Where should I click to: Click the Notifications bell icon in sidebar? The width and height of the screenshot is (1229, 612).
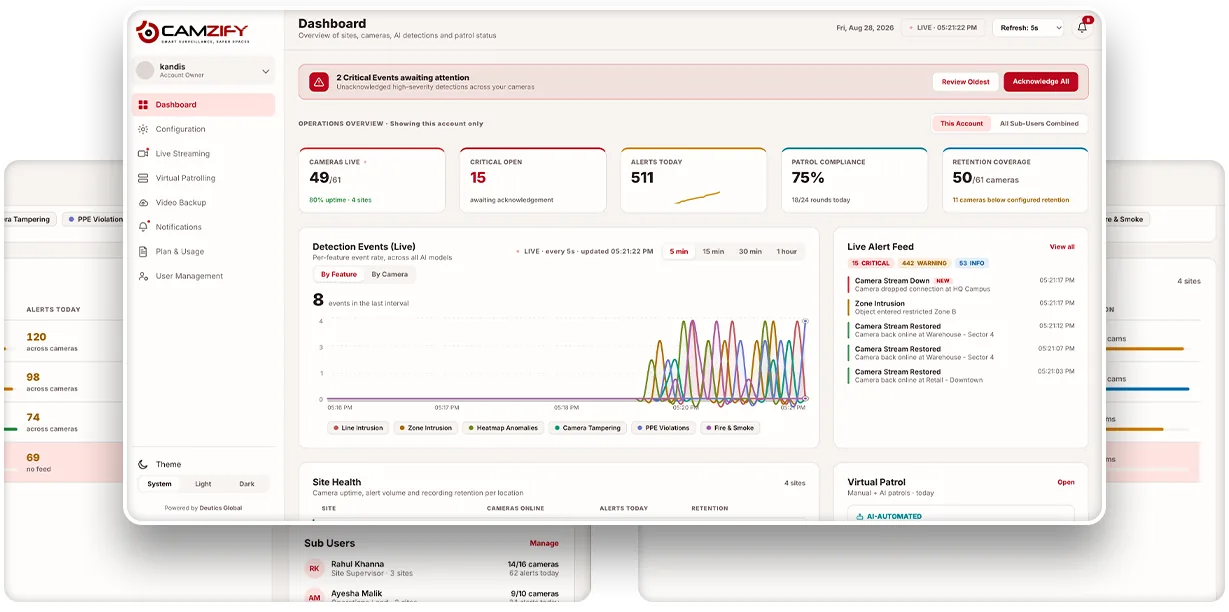coord(143,227)
